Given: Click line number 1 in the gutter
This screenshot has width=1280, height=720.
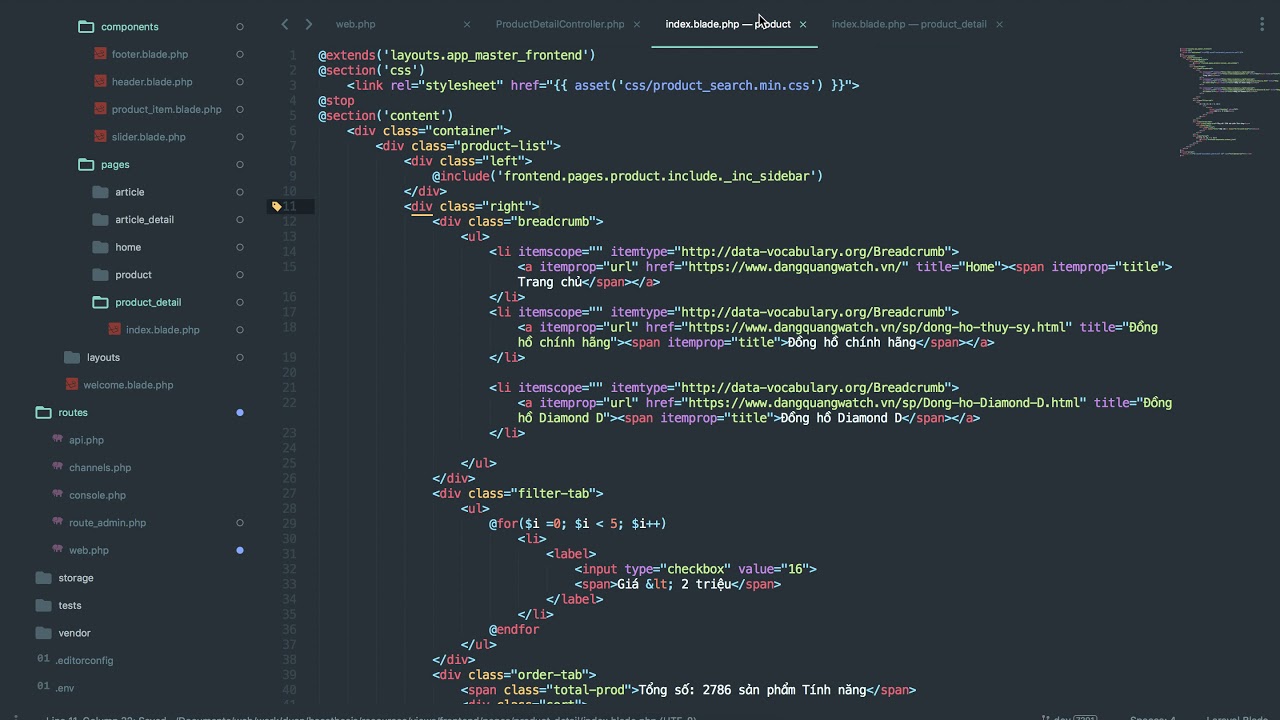Looking at the screenshot, I should (292, 55).
